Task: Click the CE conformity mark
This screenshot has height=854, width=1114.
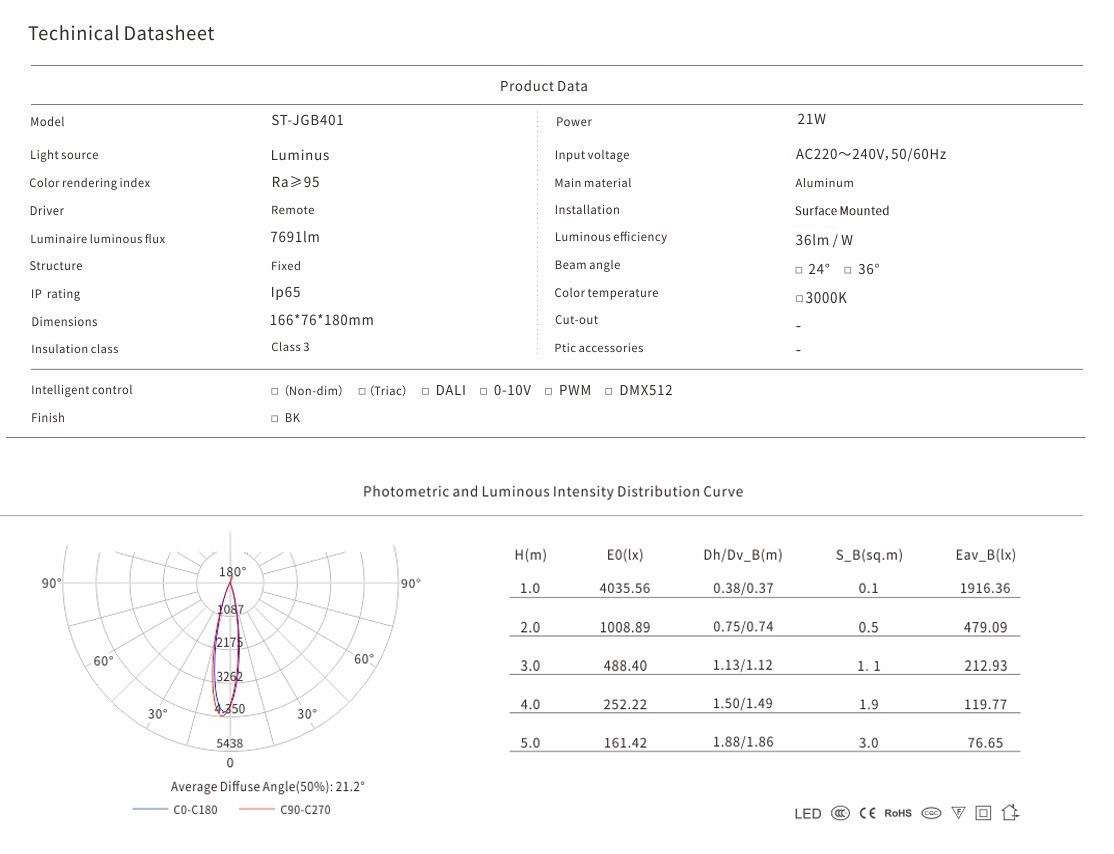Action: 867,814
